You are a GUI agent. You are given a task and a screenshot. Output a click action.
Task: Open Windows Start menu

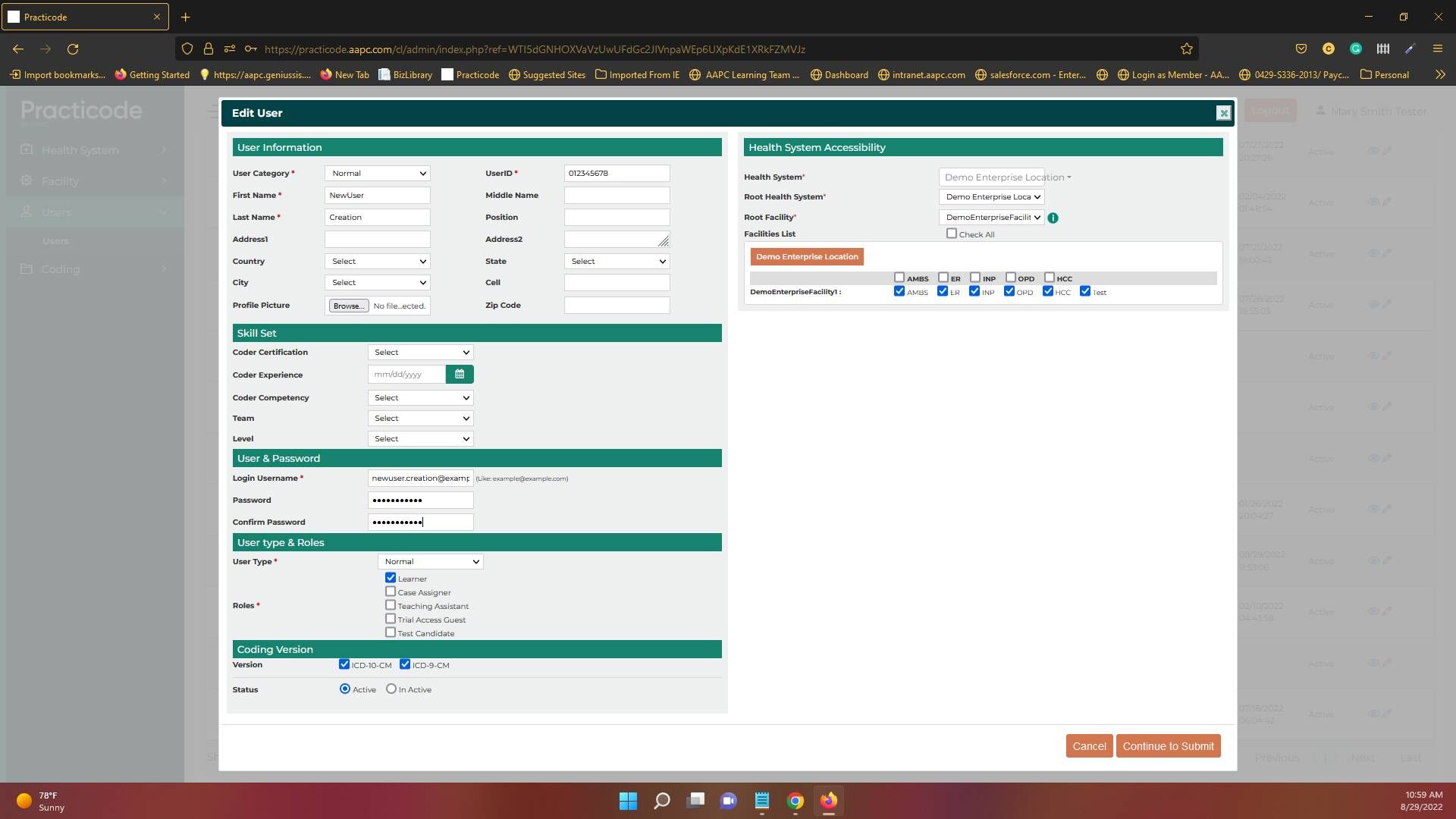point(628,801)
